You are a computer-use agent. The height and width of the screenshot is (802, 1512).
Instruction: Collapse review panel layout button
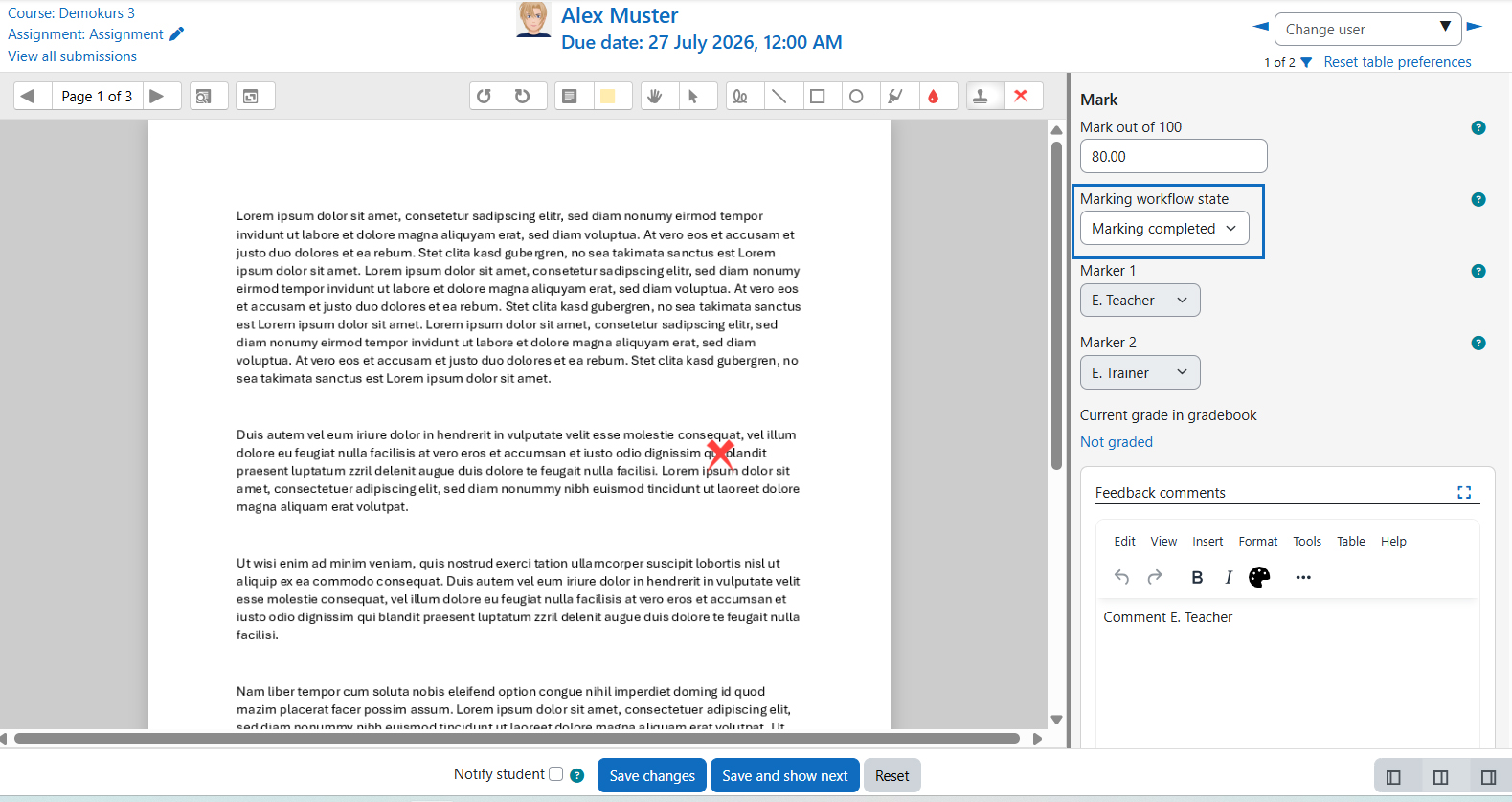pos(1488,777)
